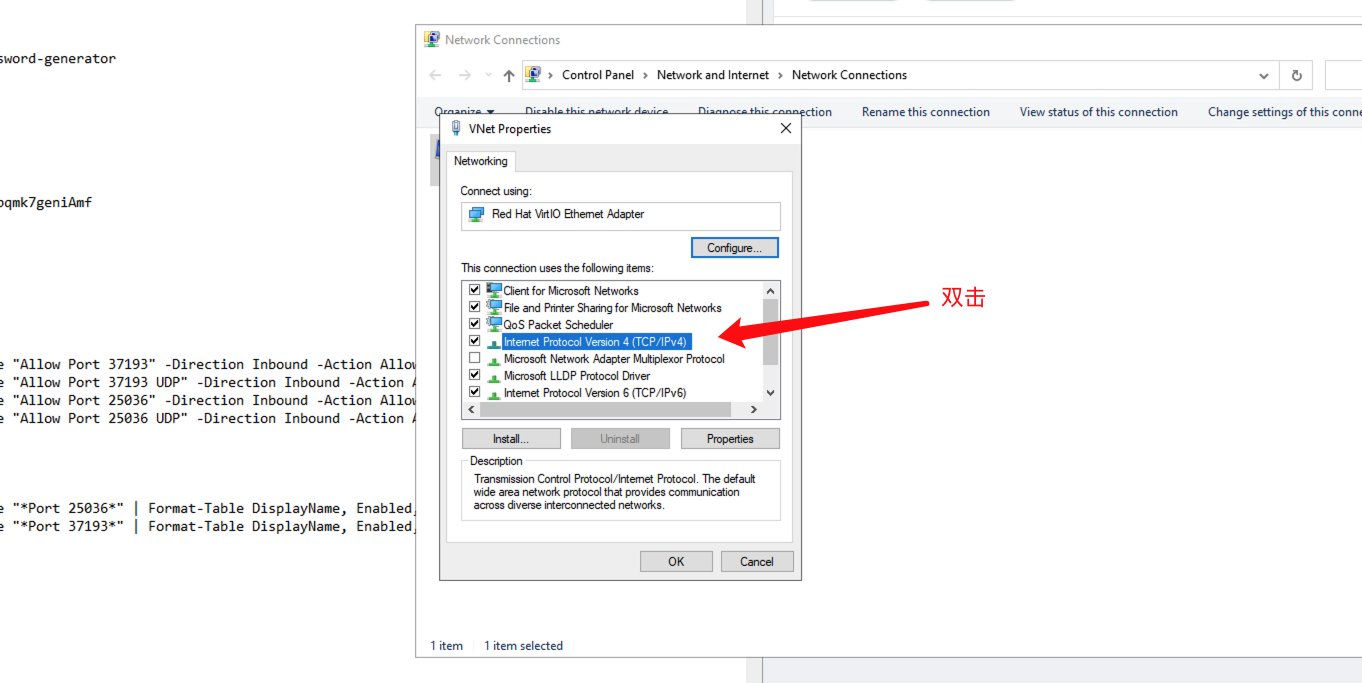This screenshot has width=1362, height=683.
Task: Click the LLDP Protocol Driver icon
Action: pos(494,376)
